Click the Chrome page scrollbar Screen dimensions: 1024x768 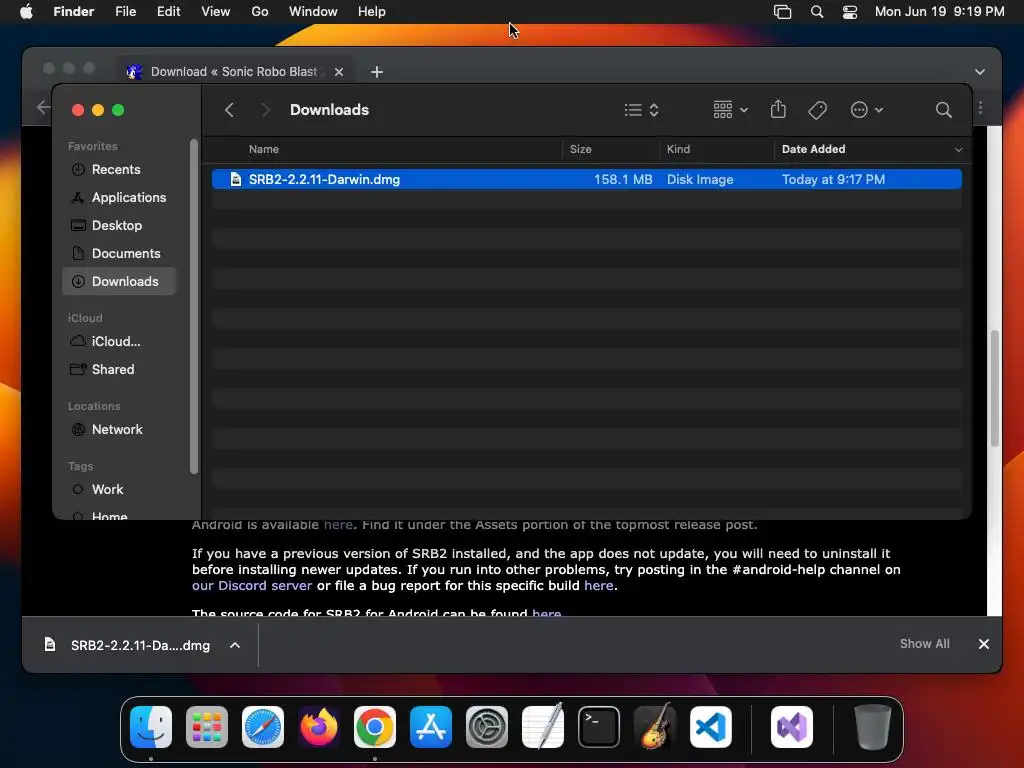[x=995, y=389]
